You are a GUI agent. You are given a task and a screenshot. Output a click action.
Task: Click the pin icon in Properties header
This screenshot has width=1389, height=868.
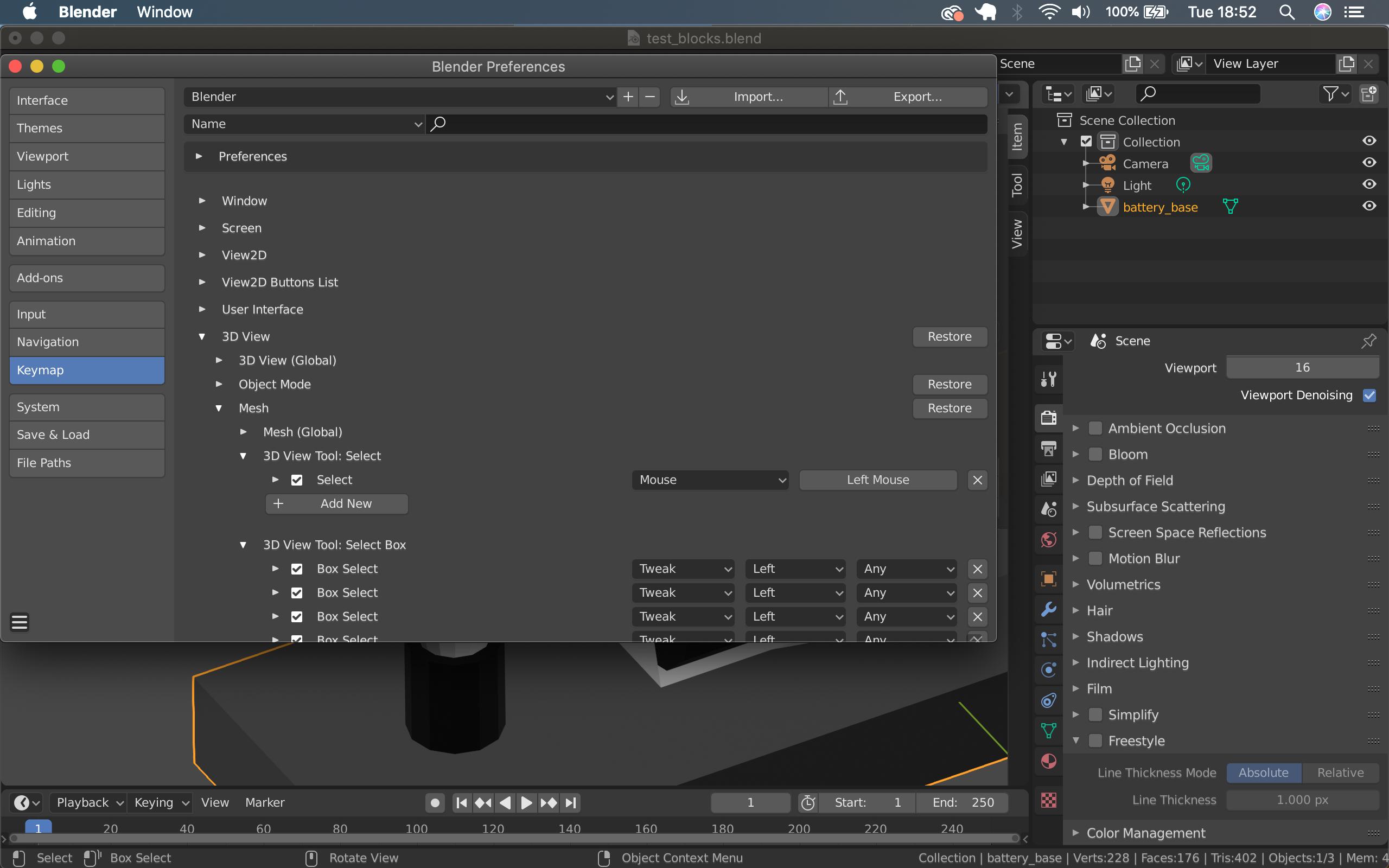pos(1368,341)
